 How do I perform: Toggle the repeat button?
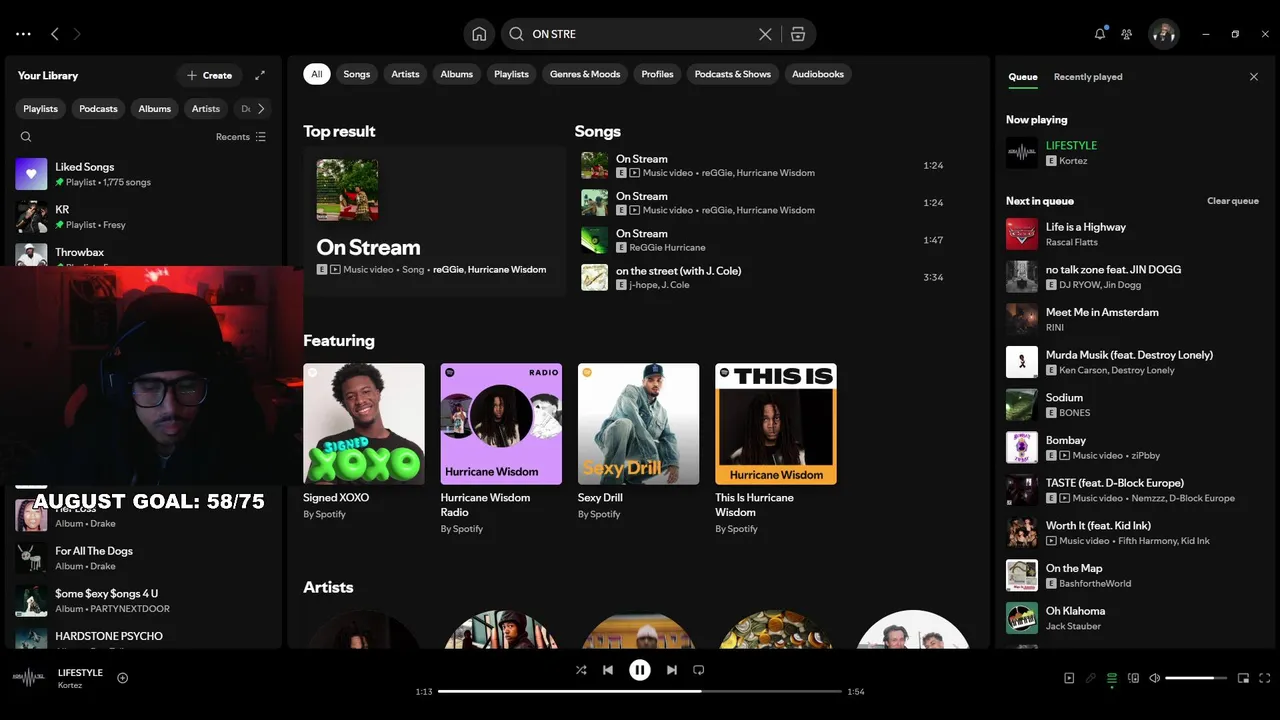coord(699,670)
